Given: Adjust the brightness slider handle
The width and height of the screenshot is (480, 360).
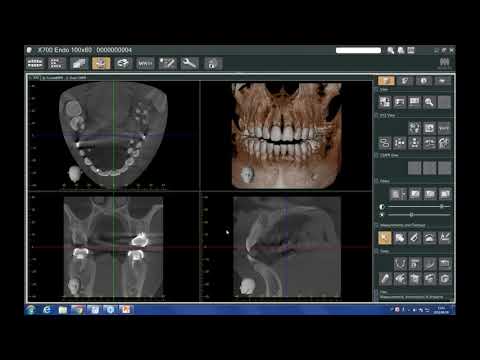Looking at the screenshot, I should click(x=411, y=215).
